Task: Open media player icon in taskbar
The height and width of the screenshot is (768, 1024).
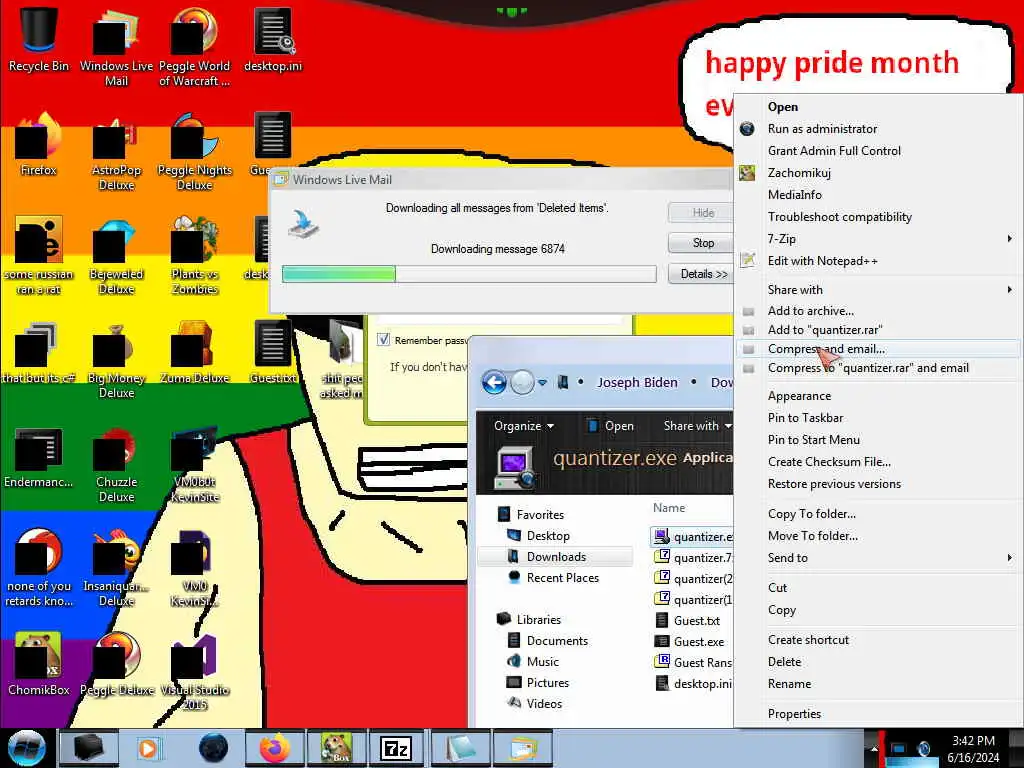Action: [148, 748]
